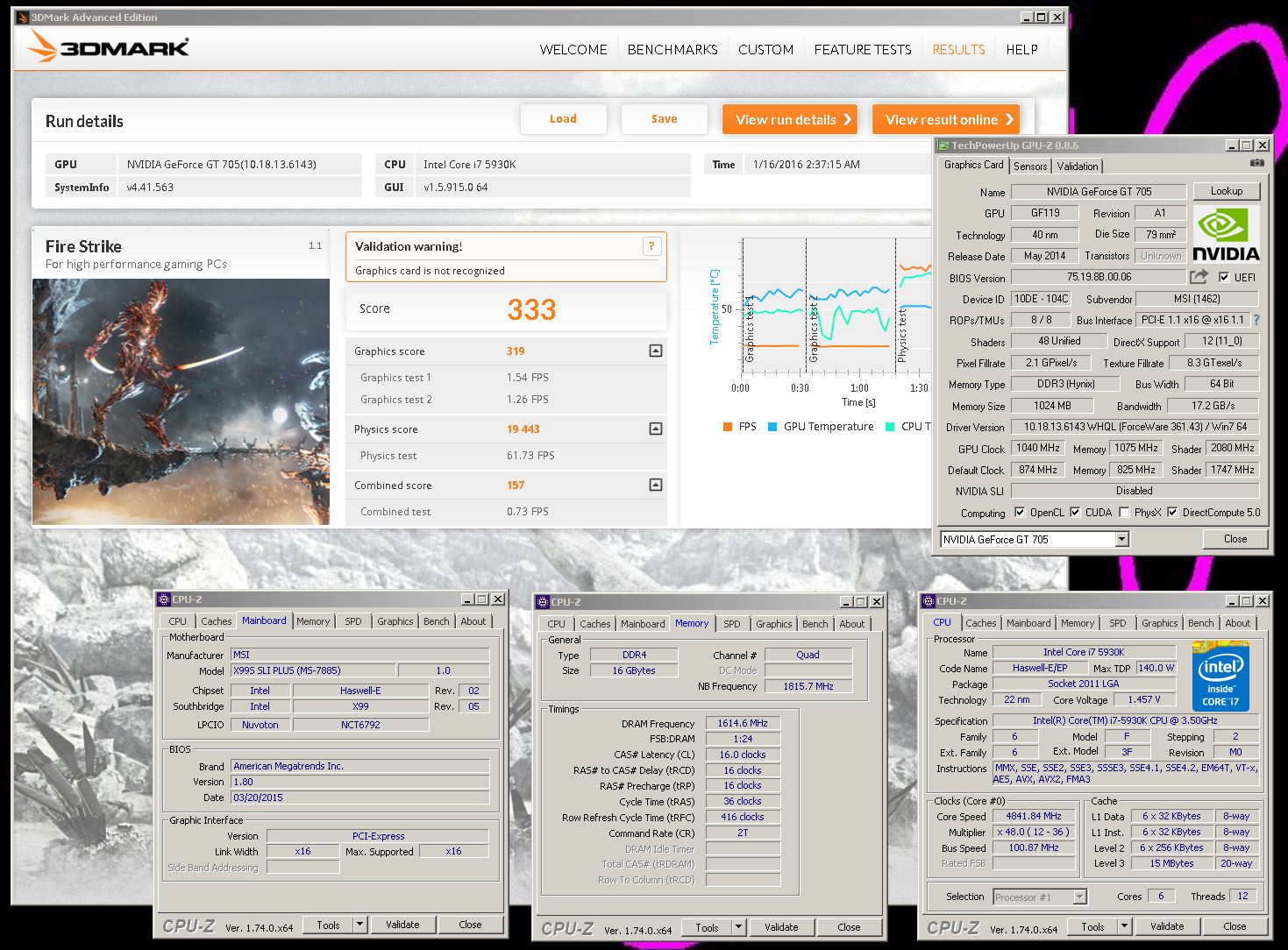
Task: Collapse the Physics score section
Action: pyautogui.click(x=655, y=429)
